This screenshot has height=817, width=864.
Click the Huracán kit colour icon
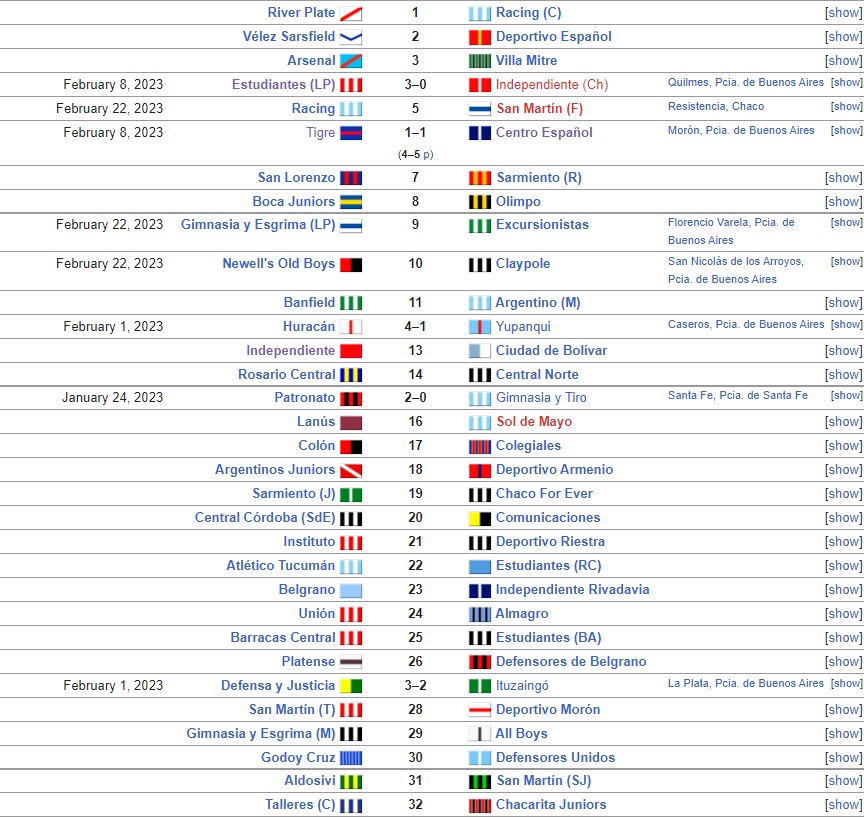[350, 327]
